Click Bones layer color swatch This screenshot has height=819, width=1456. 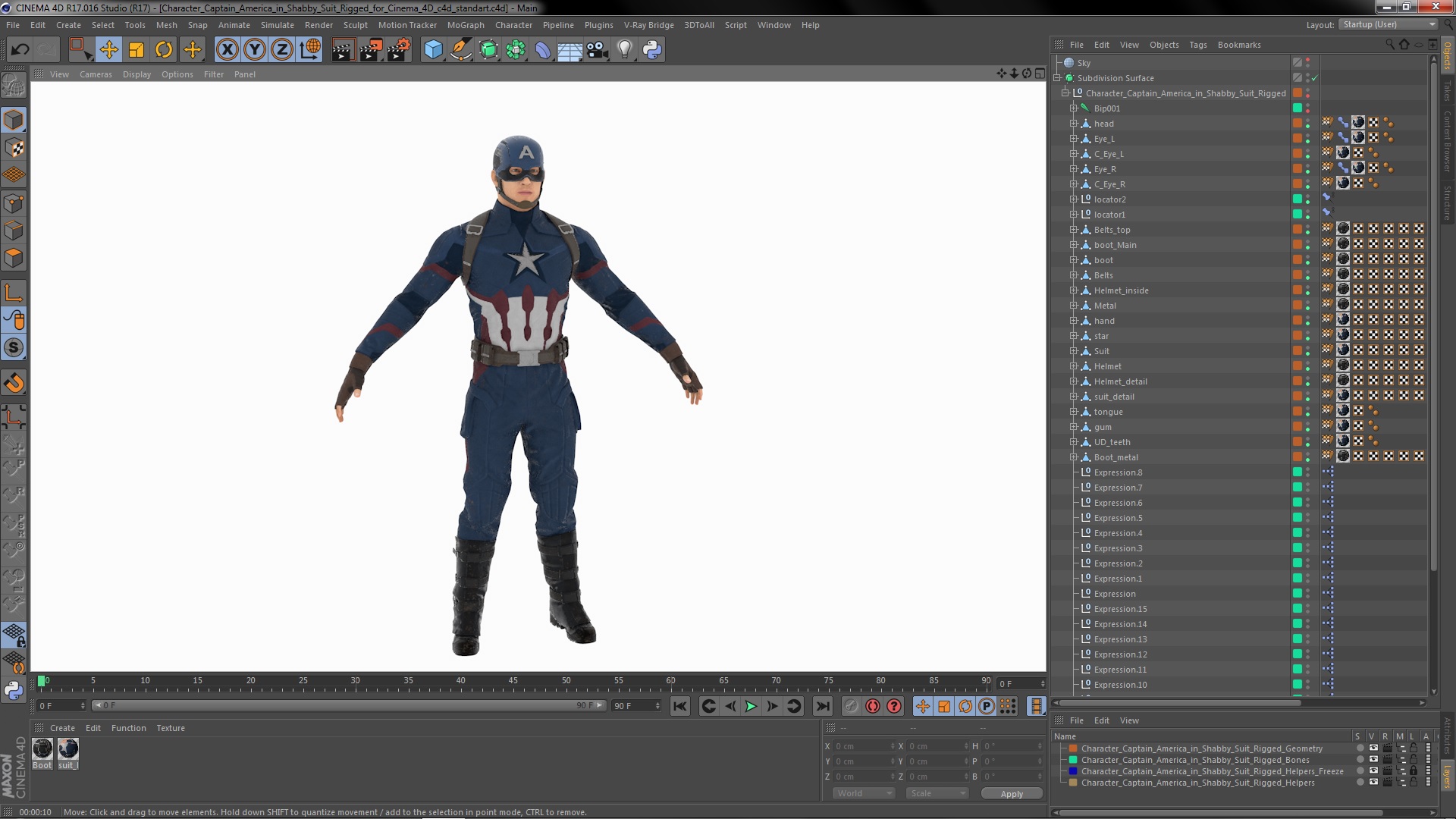1073,760
